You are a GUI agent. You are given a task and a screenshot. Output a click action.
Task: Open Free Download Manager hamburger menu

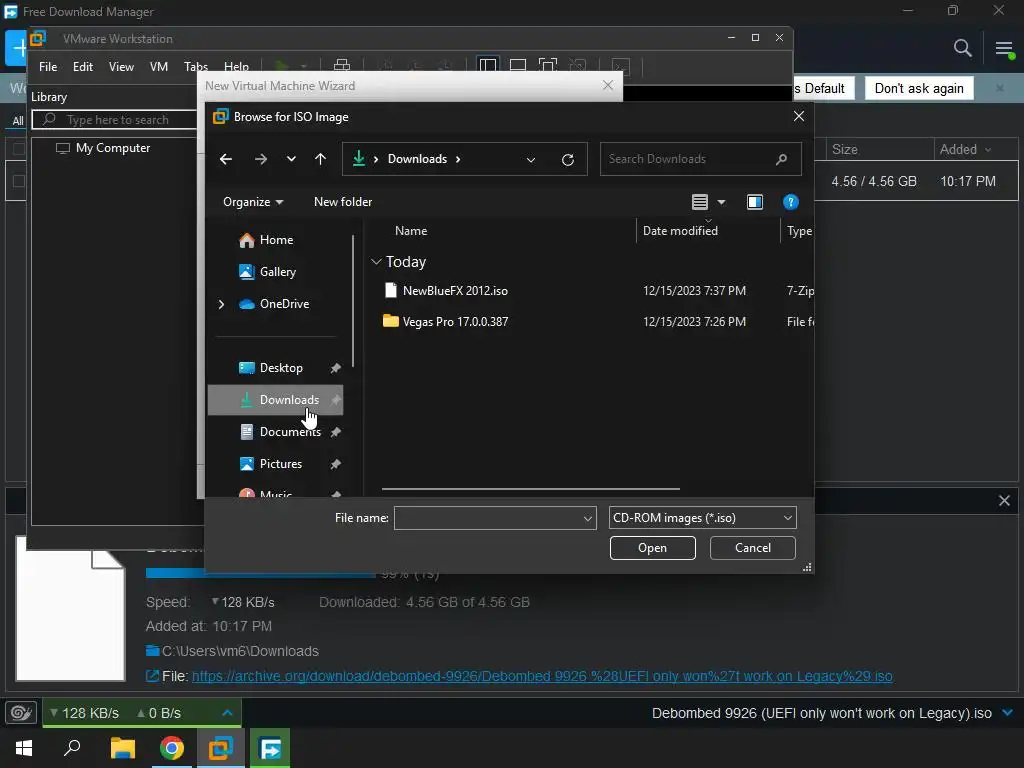click(x=1004, y=48)
